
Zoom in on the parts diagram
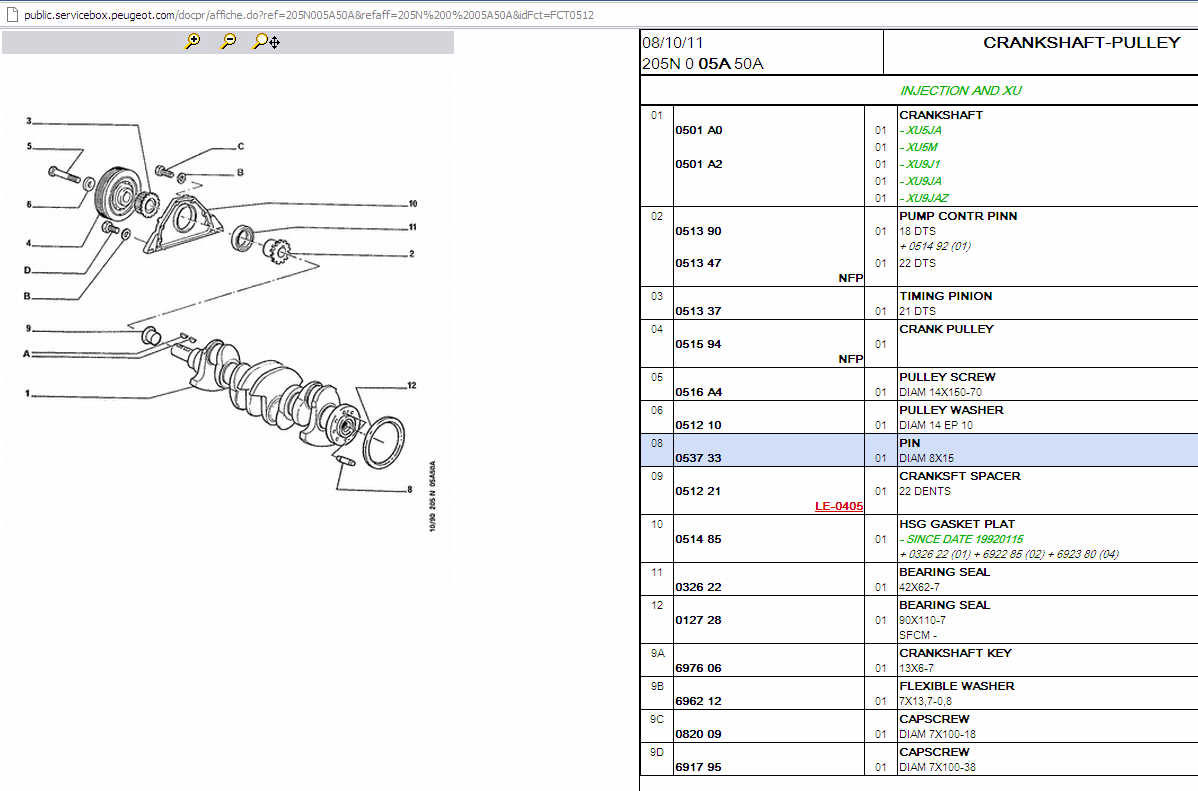(193, 41)
